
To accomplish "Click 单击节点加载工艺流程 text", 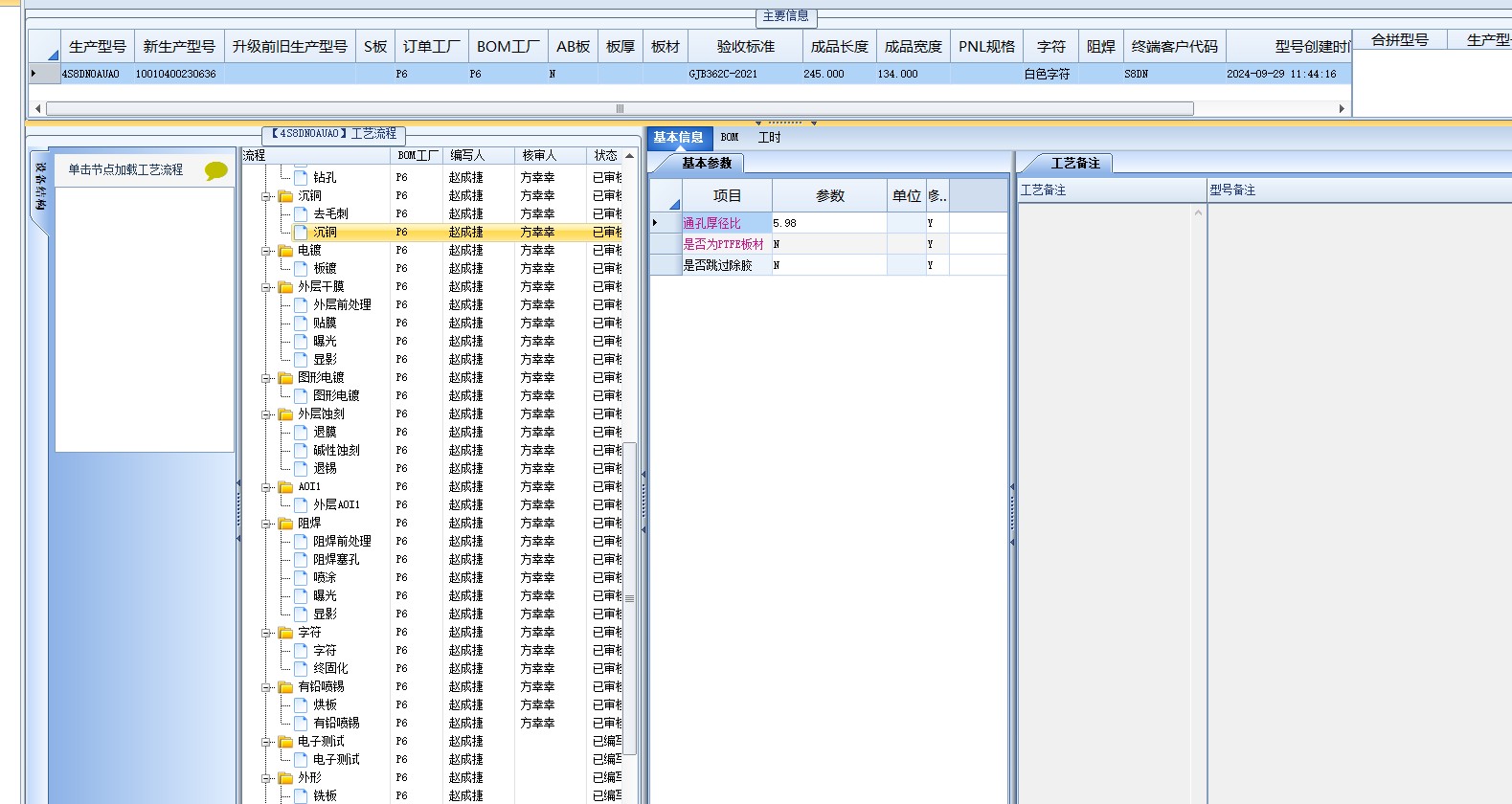I will (125, 169).
